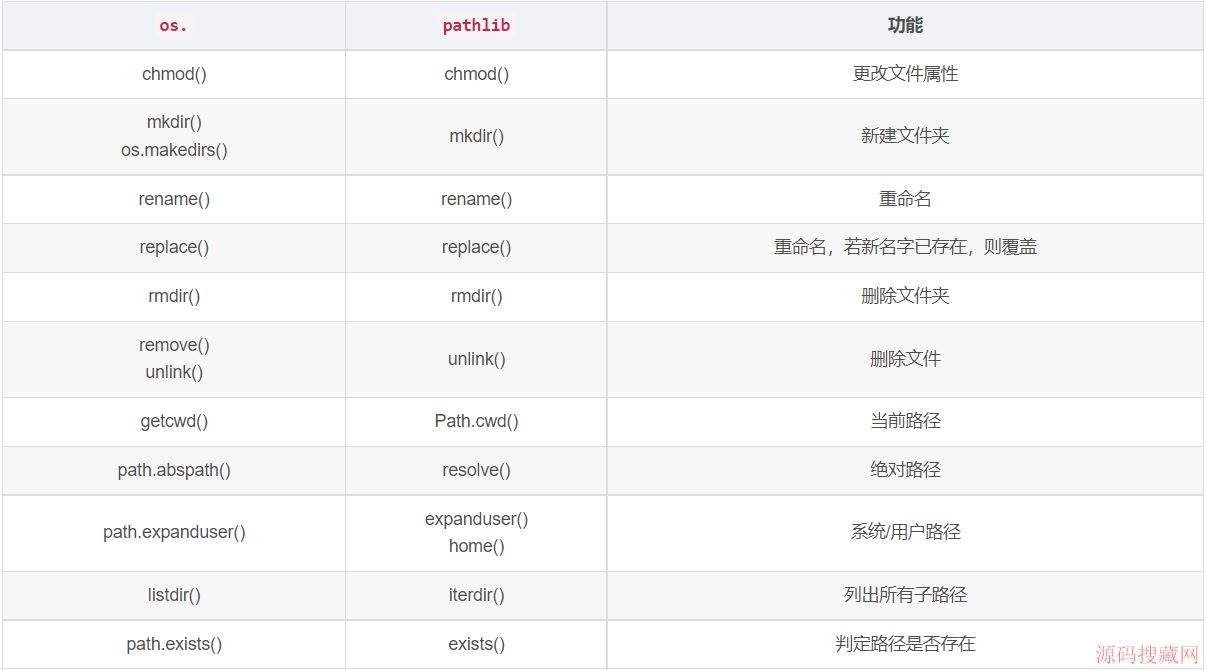1207x670 pixels.
Task: Click the iterdir() cell
Action: (x=476, y=595)
